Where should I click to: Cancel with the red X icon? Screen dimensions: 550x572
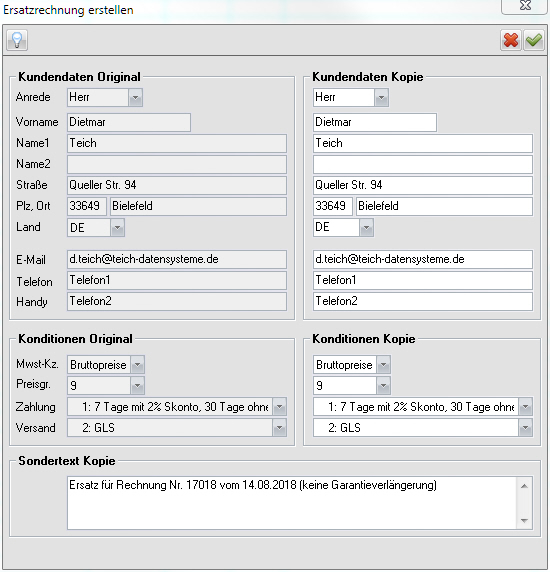coord(511,40)
